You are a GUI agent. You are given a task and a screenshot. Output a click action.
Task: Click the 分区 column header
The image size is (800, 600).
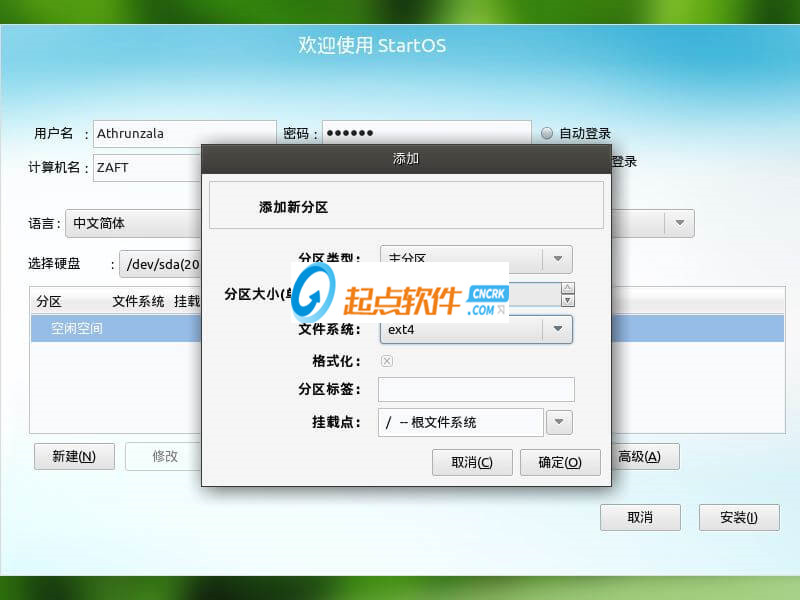tap(49, 302)
